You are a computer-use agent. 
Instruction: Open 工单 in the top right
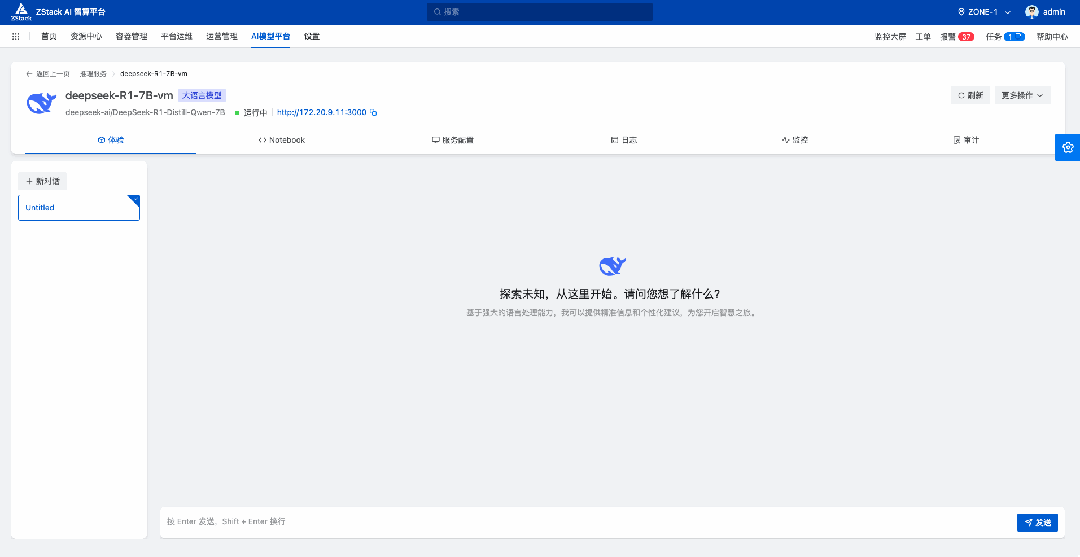pos(923,36)
